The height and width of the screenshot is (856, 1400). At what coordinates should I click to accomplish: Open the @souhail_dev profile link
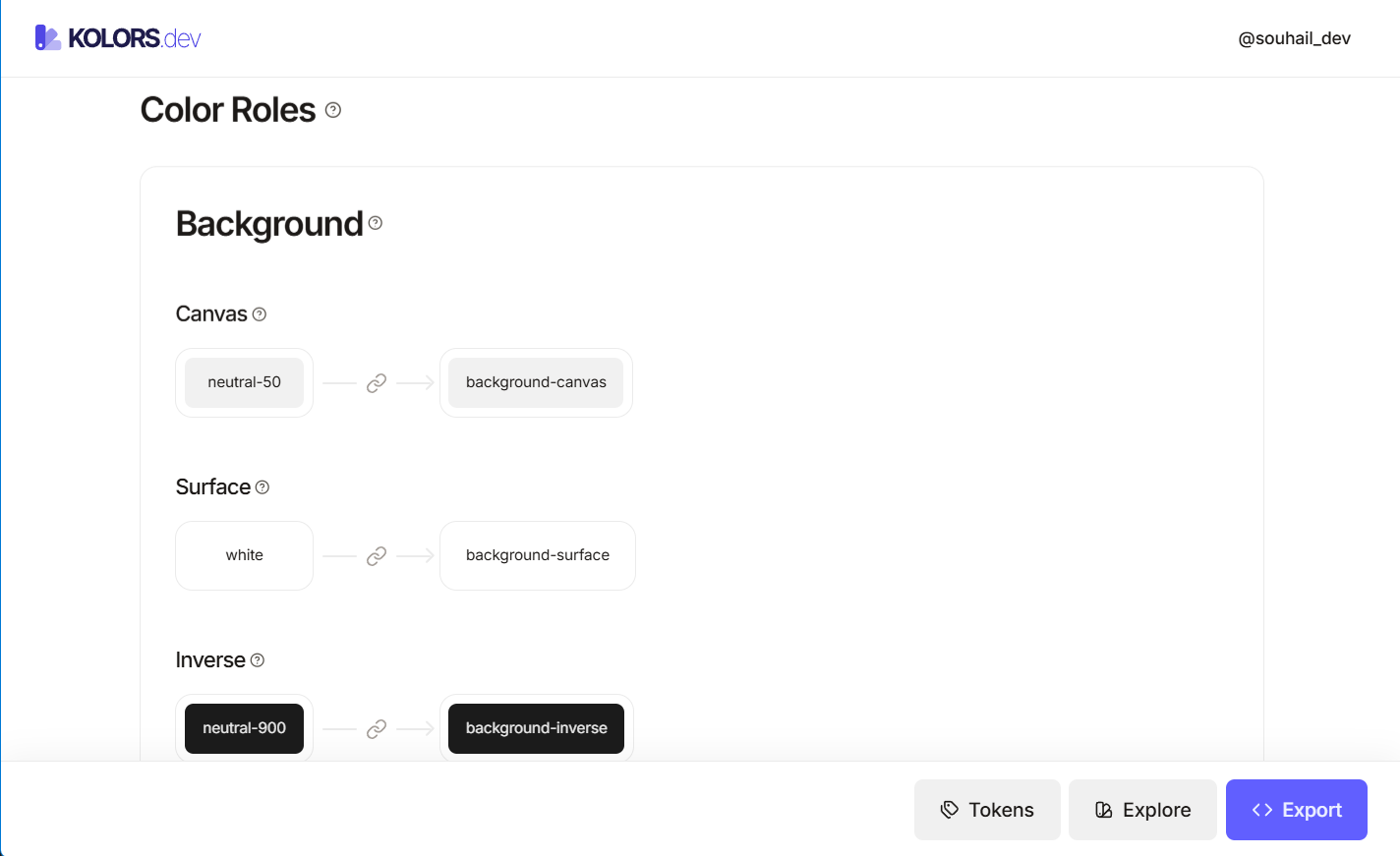(1294, 37)
